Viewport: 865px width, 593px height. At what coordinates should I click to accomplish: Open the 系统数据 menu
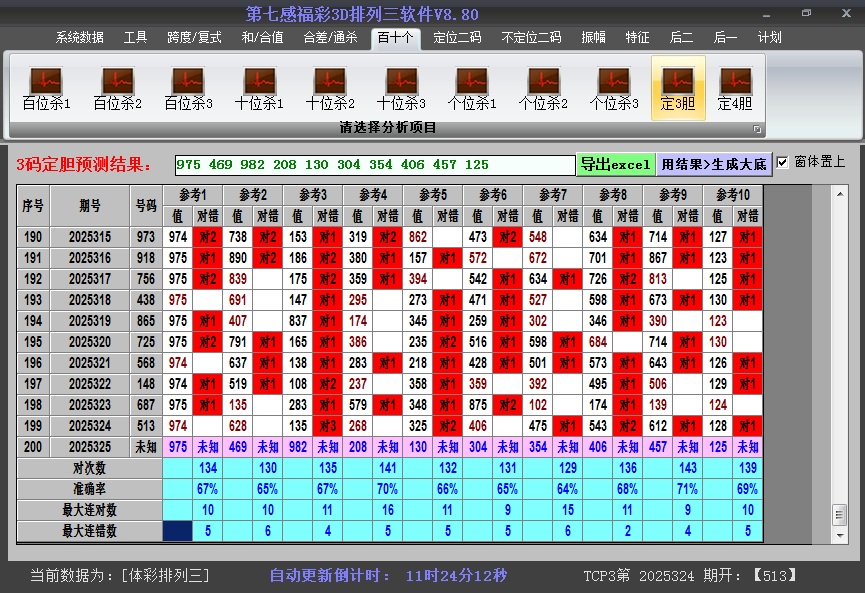[79, 38]
